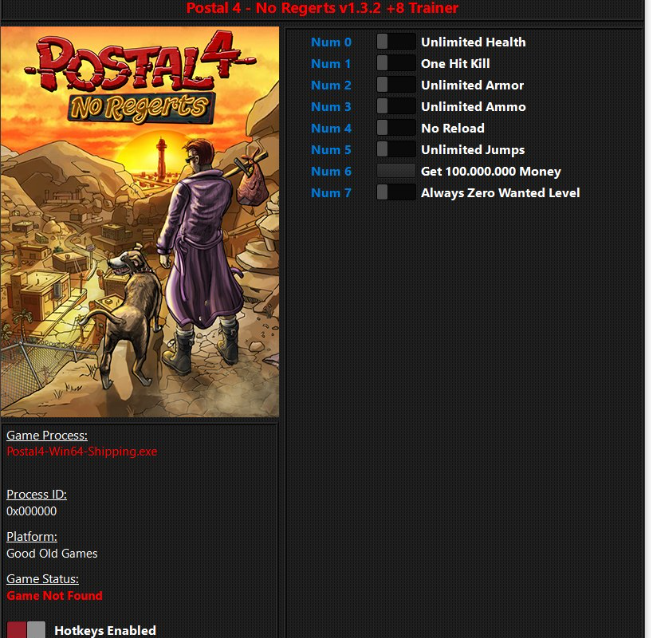Click the Unlimited Ammo label text

click(473, 107)
